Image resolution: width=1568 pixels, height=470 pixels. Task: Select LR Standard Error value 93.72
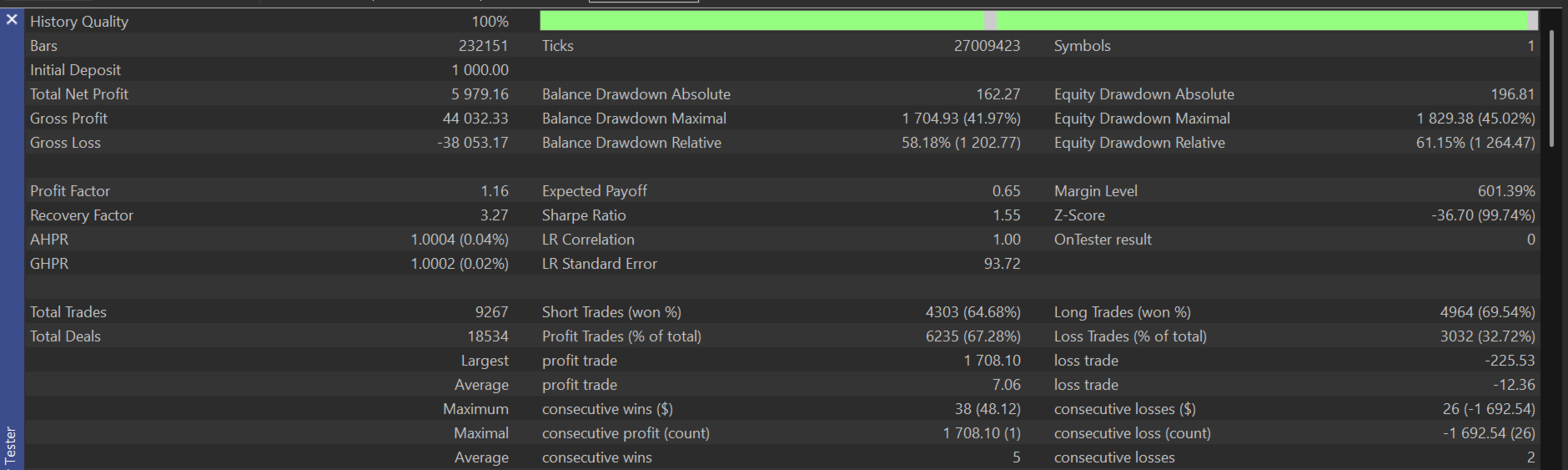[x=1003, y=264]
